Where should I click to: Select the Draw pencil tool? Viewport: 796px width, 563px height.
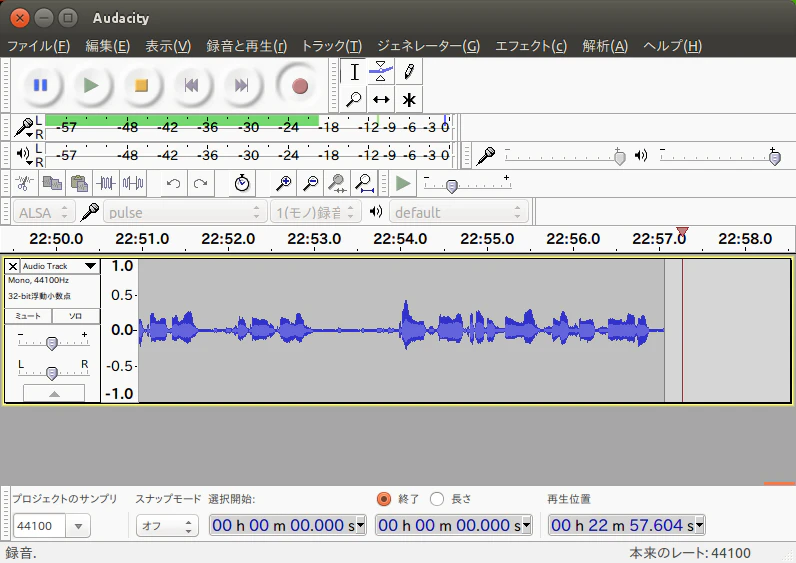click(x=409, y=72)
